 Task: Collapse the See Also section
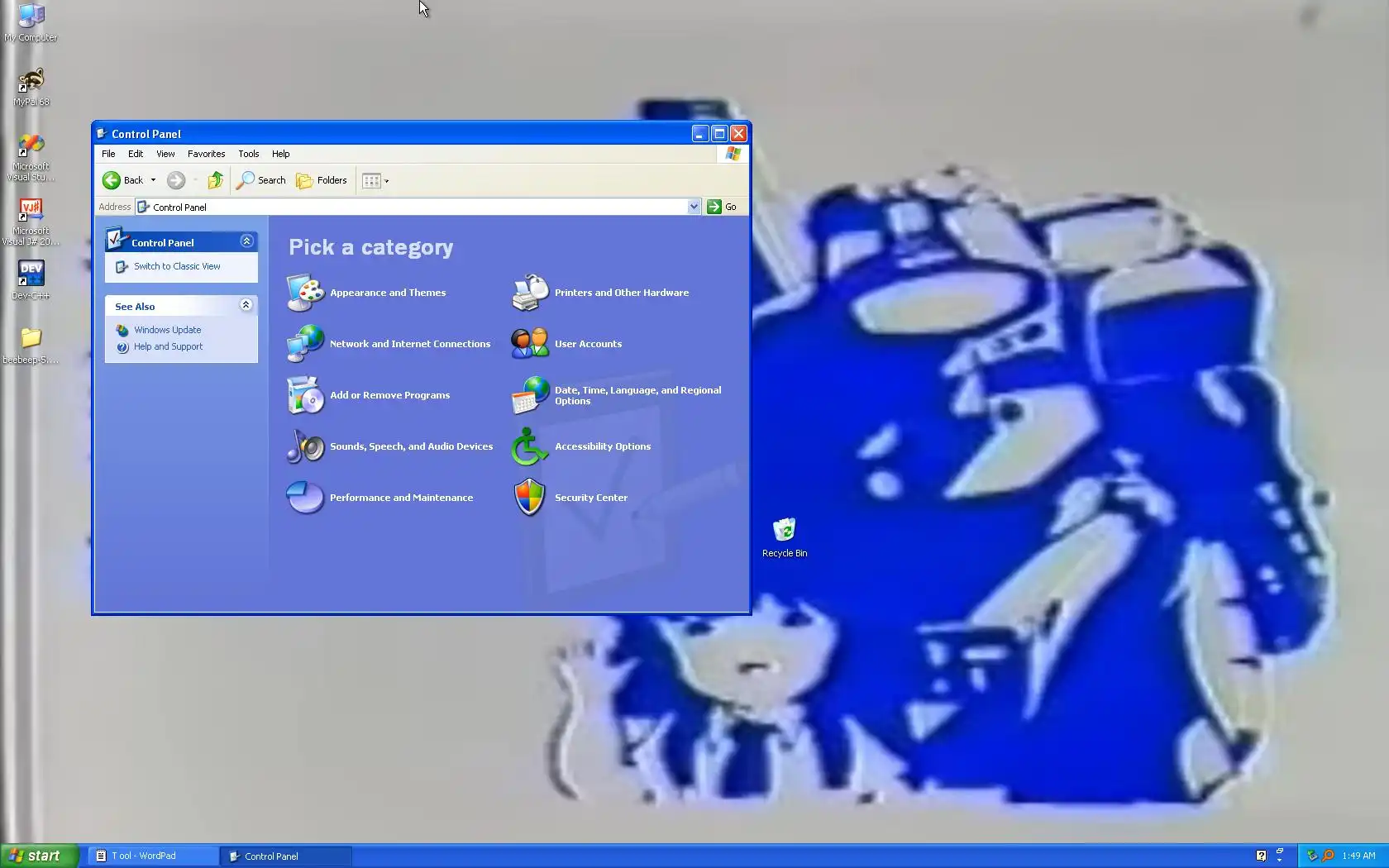246,305
